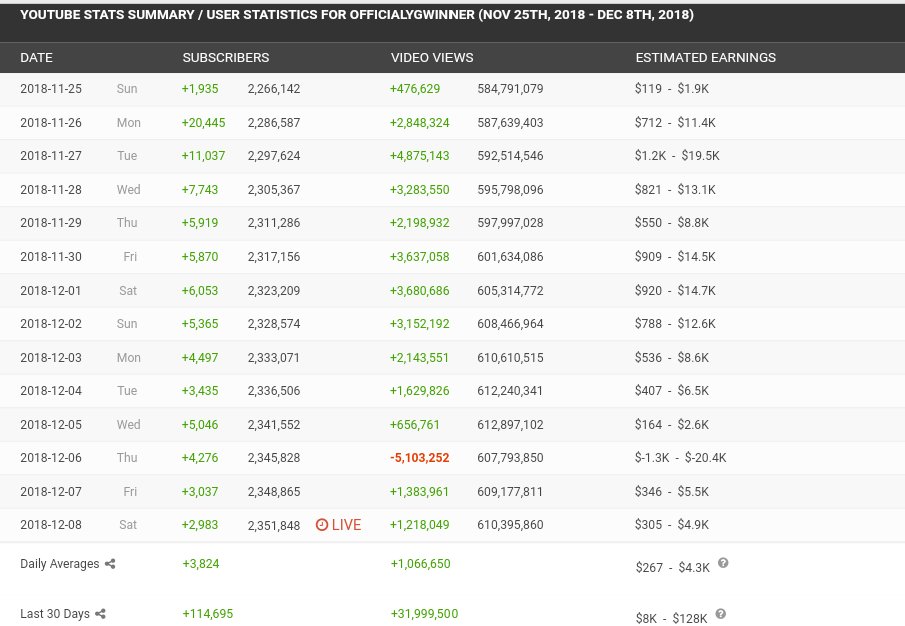Click date 2018-11-28
This screenshot has width=905, height=626.
[51, 190]
